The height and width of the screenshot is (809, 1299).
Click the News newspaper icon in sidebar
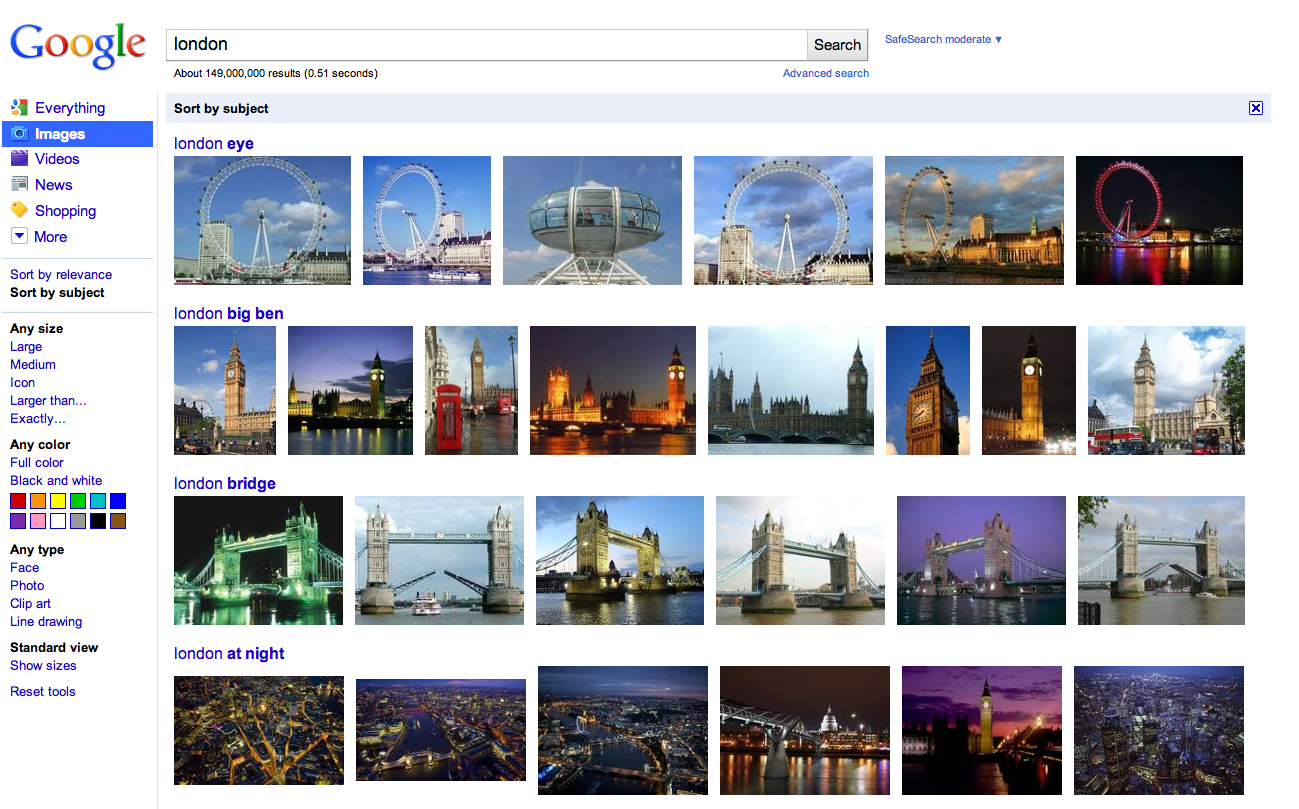coord(19,185)
